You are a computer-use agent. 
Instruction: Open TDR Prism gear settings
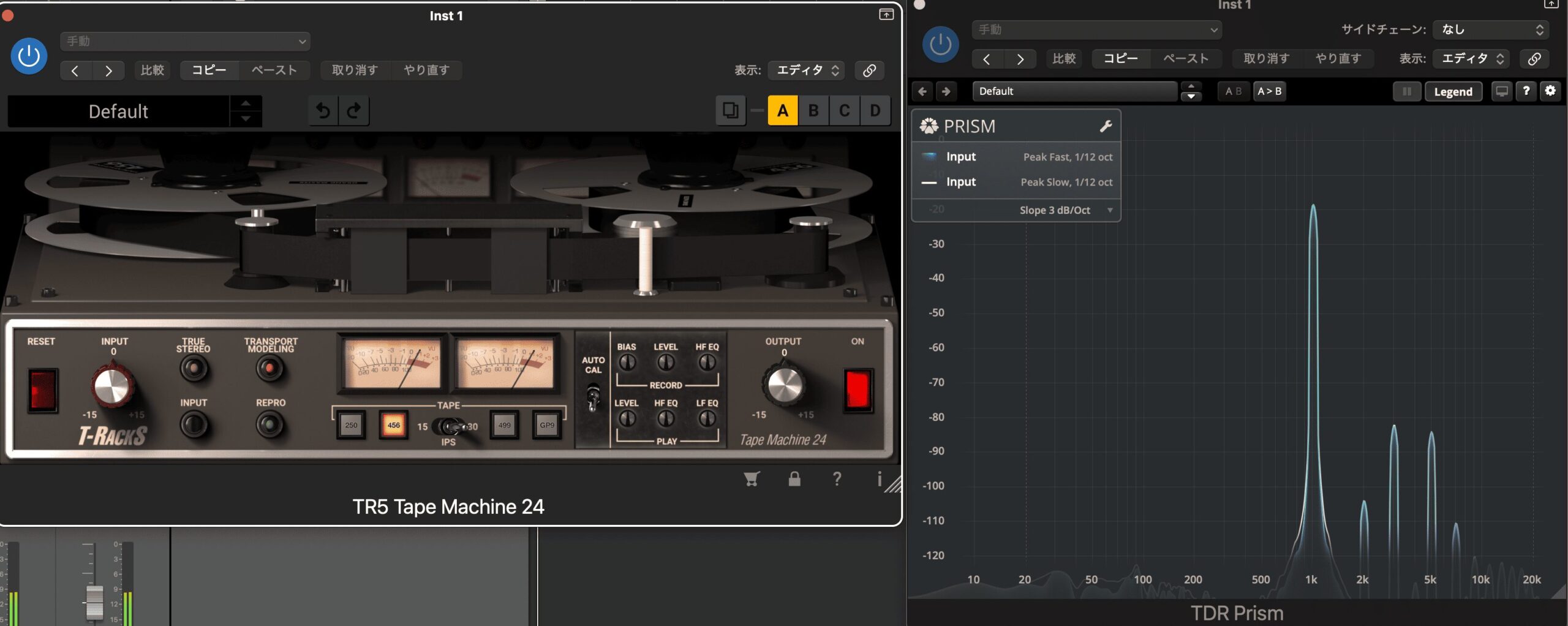pos(1550,91)
